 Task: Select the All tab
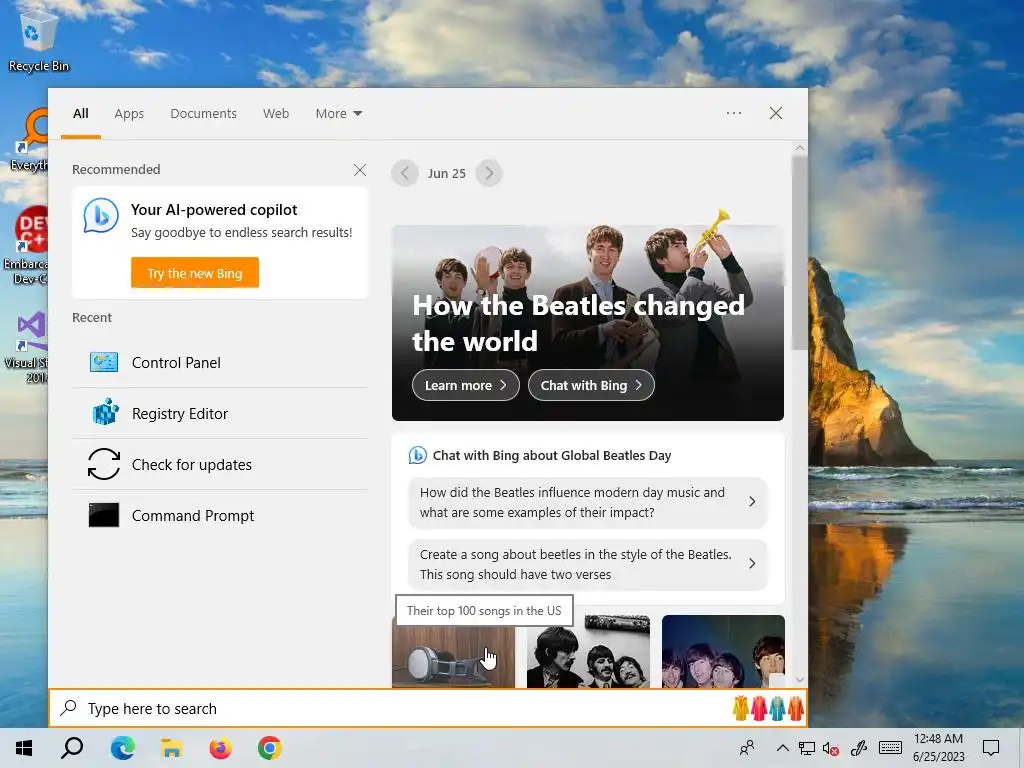(81, 114)
